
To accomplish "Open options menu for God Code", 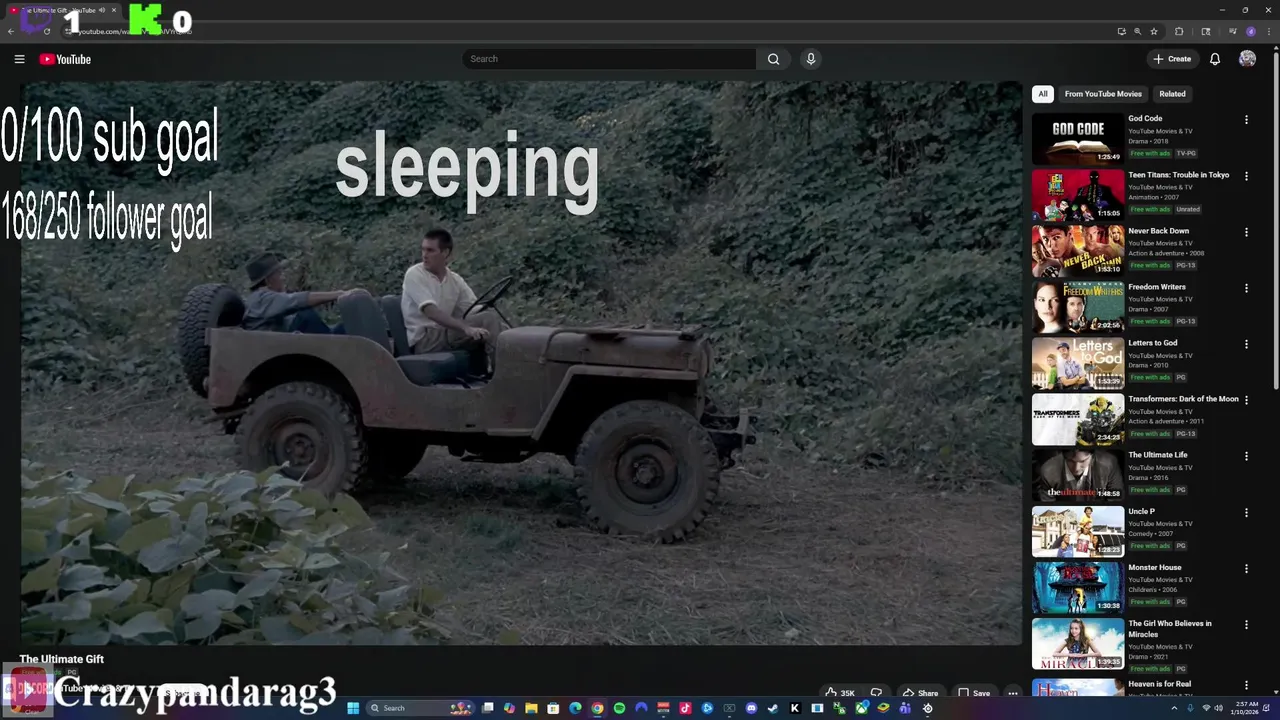I will (x=1246, y=120).
